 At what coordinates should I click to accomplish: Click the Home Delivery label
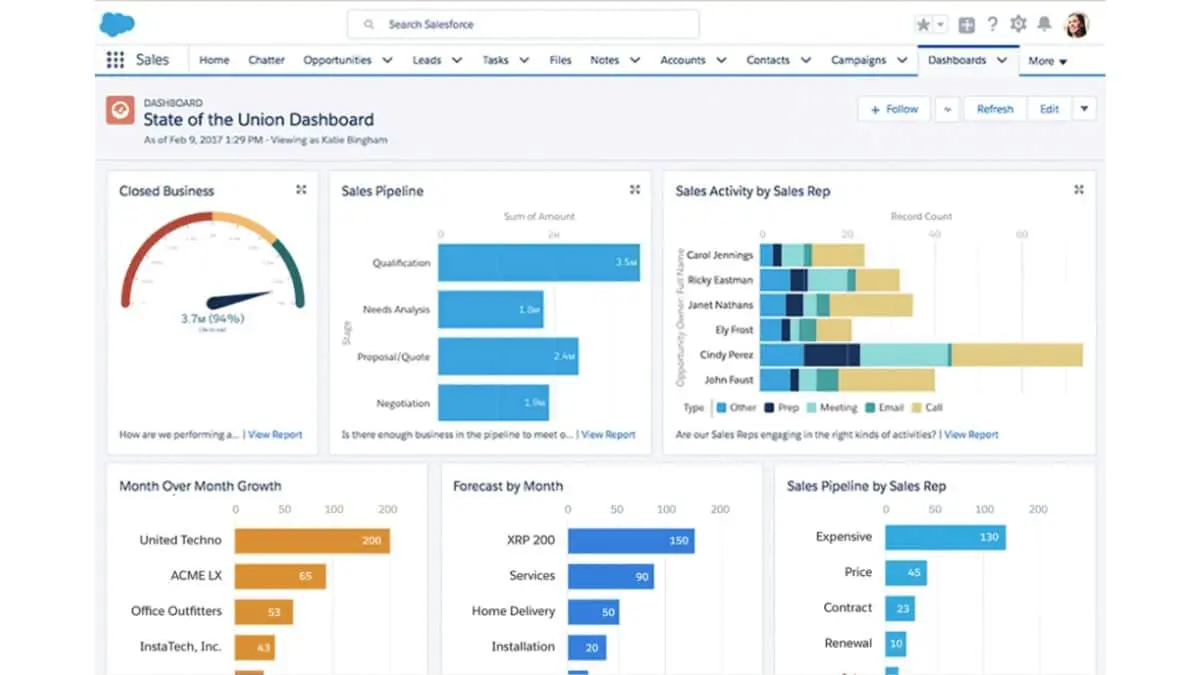pyautogui.click(x=513, y=611)
